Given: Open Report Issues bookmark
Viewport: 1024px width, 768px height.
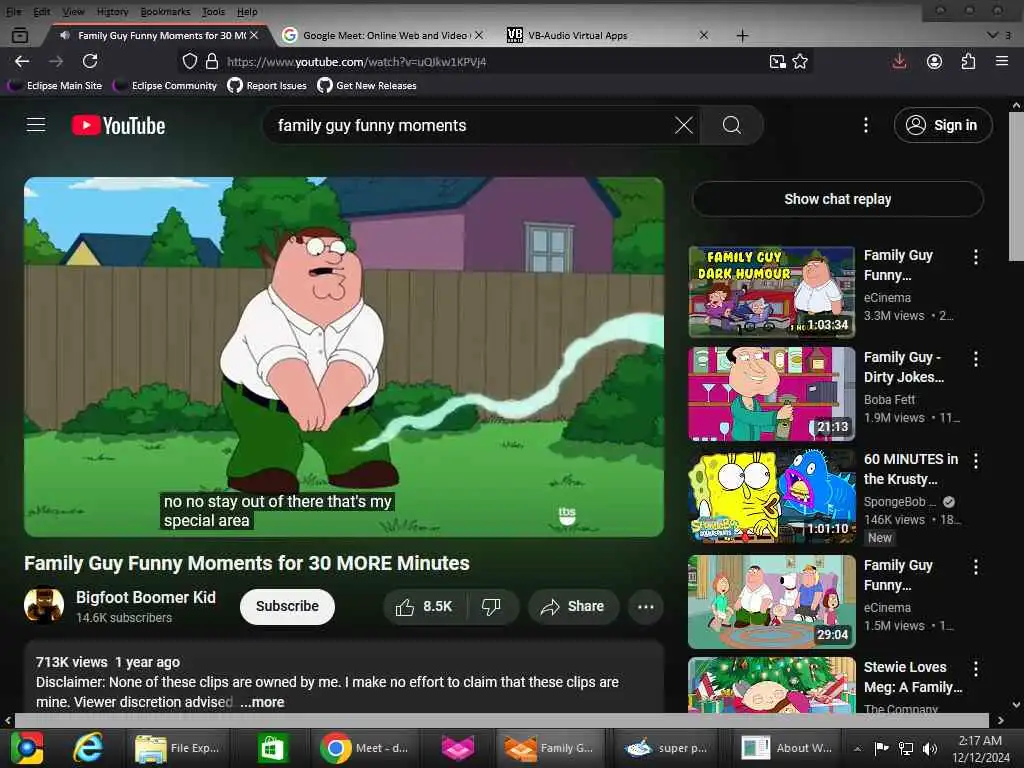Looking at the screenshot, I should pos(267,86).
